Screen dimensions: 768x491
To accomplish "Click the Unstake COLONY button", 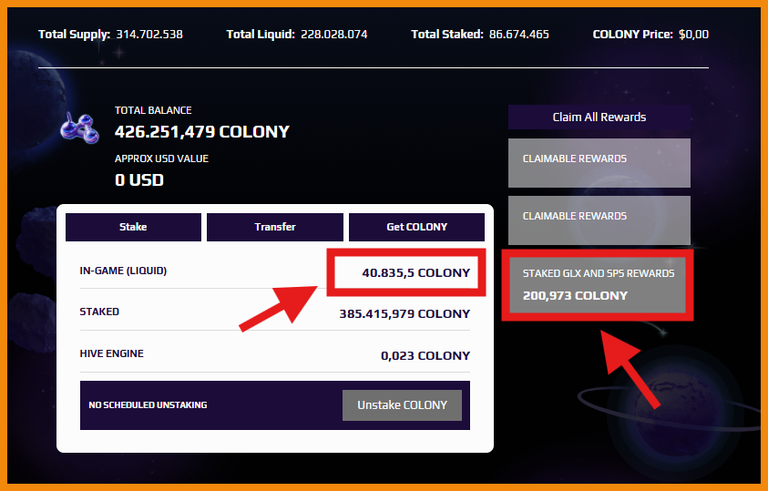I will point(402,405).
